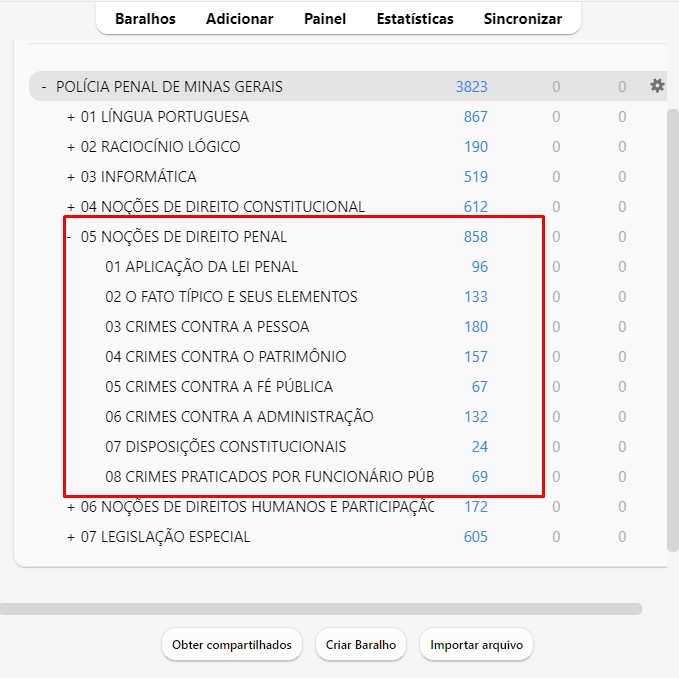Image resolution: width=679 pixels, height=678 pixels.
Task: Open the Baralhos tab
Action: click(146, 19)
